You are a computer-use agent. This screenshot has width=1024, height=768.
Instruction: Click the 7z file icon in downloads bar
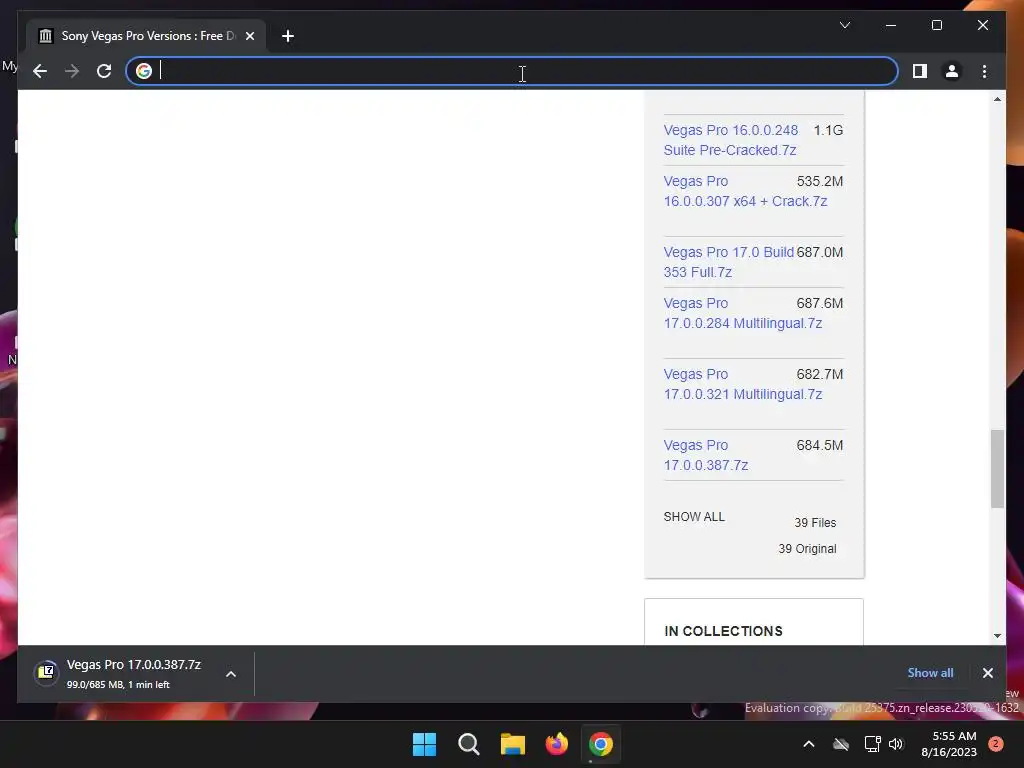pos(46,672)
